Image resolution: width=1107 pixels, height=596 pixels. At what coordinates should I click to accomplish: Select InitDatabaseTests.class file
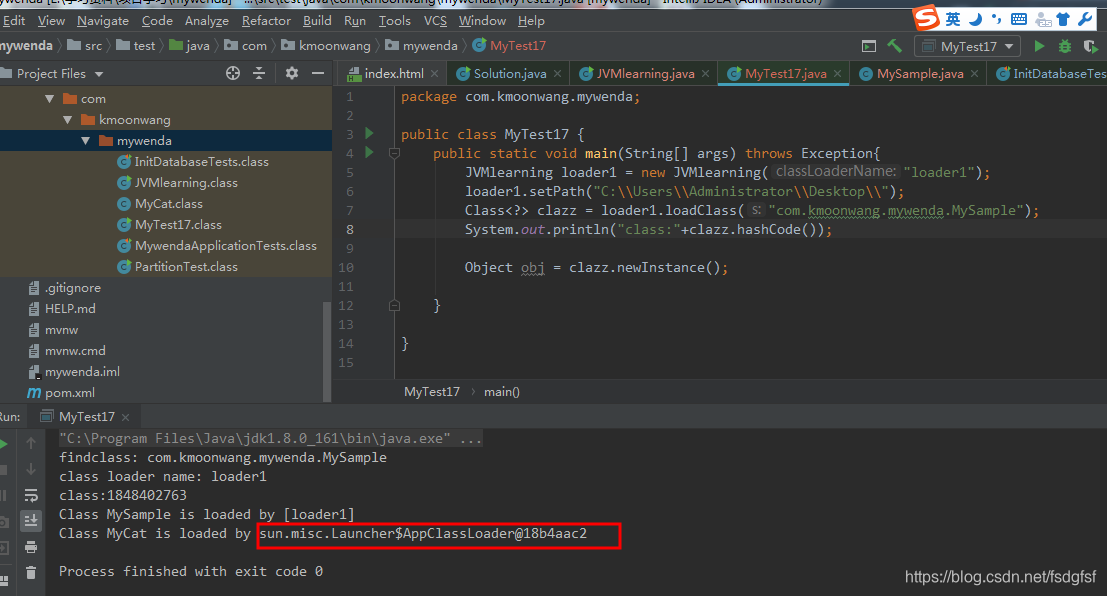(193, 162)
